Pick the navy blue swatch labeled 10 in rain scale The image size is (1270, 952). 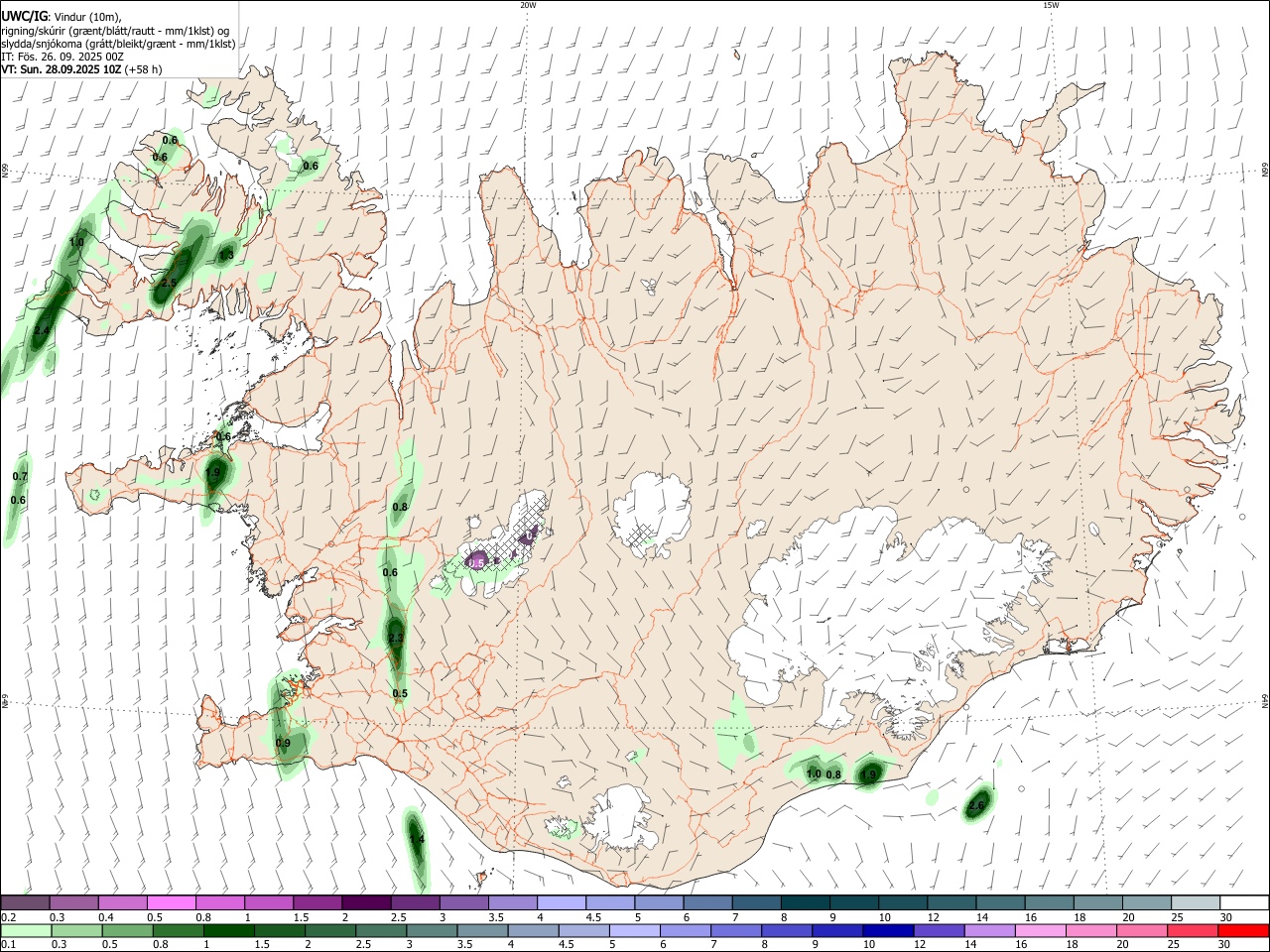coord(889,930)
